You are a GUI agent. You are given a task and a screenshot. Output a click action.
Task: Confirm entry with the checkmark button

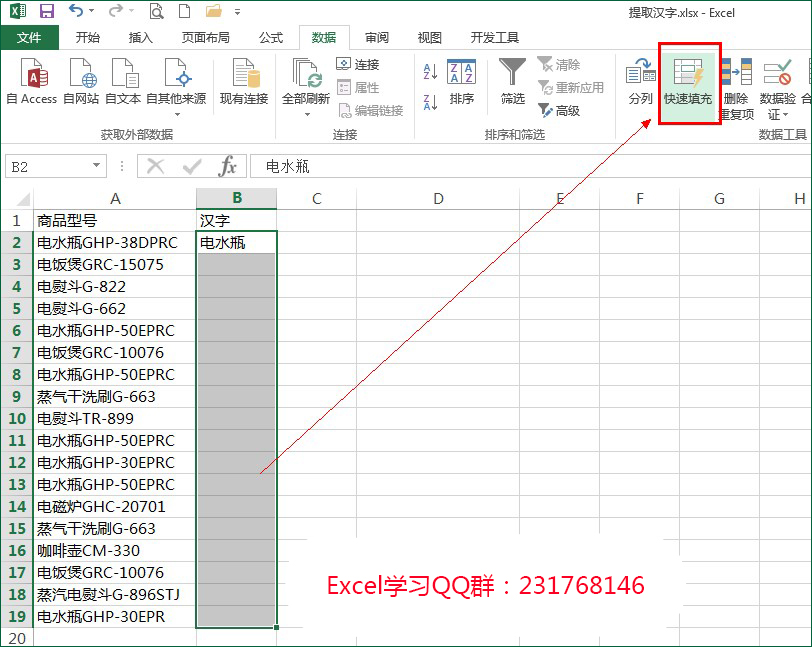(192, 166)
